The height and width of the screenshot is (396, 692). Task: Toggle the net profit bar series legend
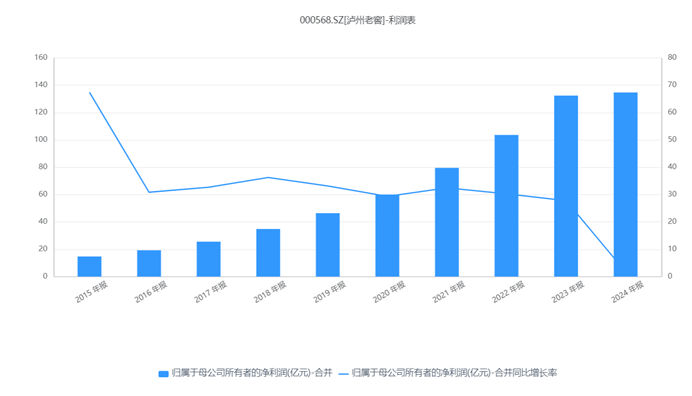coord(245,373)
